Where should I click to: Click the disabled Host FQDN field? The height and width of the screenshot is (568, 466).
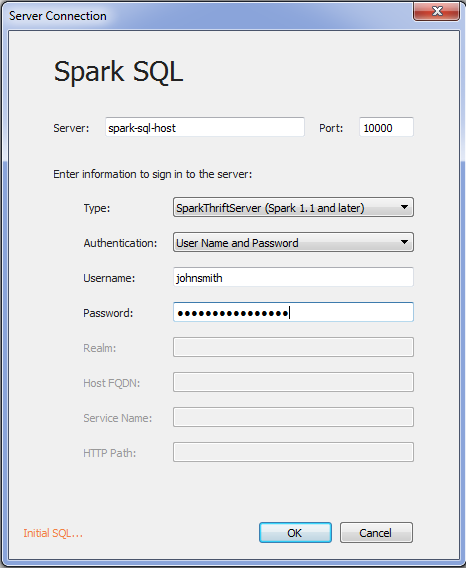pos(293,382)
